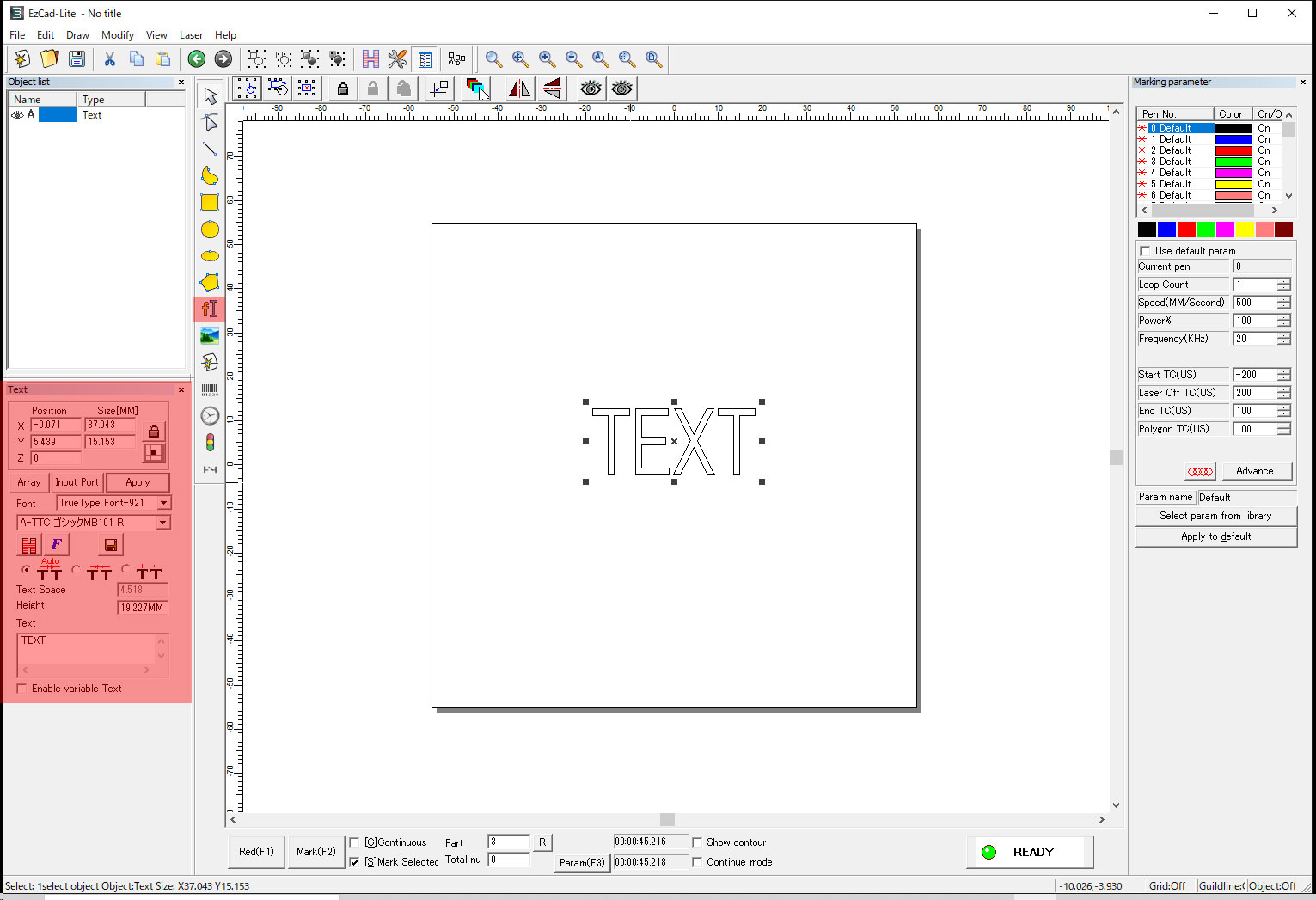The height and width of the screenshot is (900, 1316).
Task: Expand the TrueType Font-921 dropdown
Action: [163, 503]
